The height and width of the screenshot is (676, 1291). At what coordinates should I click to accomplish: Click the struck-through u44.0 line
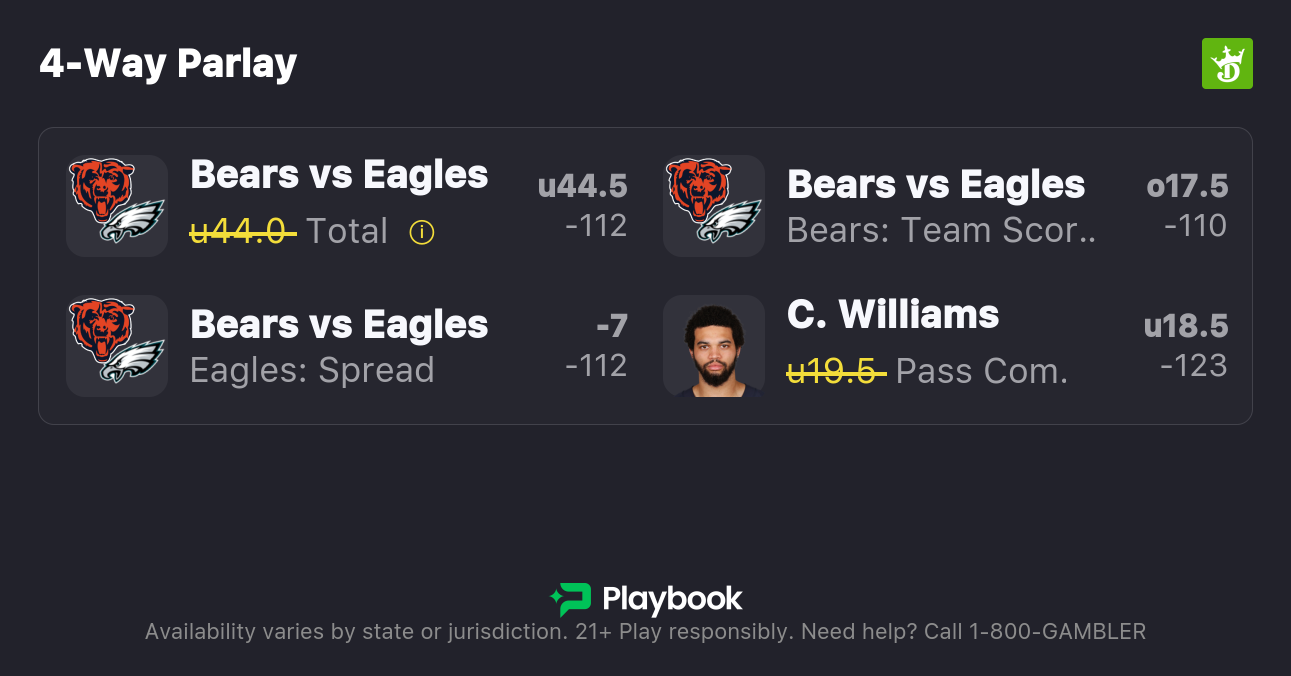pos(242,232)
